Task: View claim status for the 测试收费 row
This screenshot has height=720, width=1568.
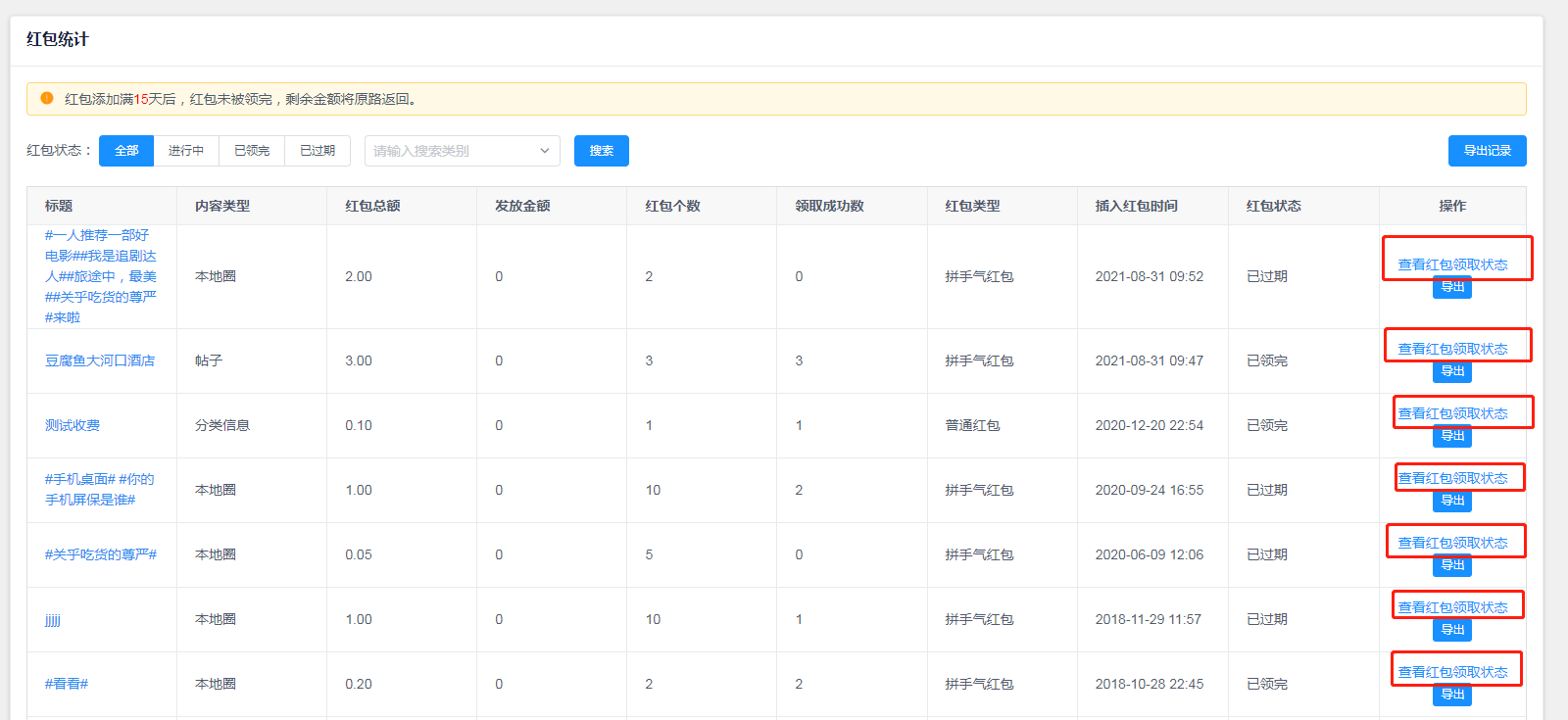Action: (x=1452, y=413)
